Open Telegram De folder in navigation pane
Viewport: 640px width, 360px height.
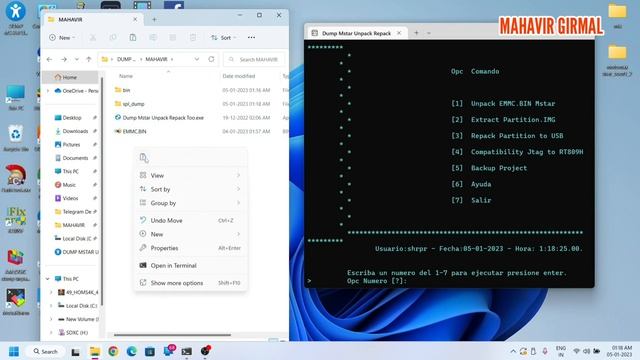(x=77, y=212)
